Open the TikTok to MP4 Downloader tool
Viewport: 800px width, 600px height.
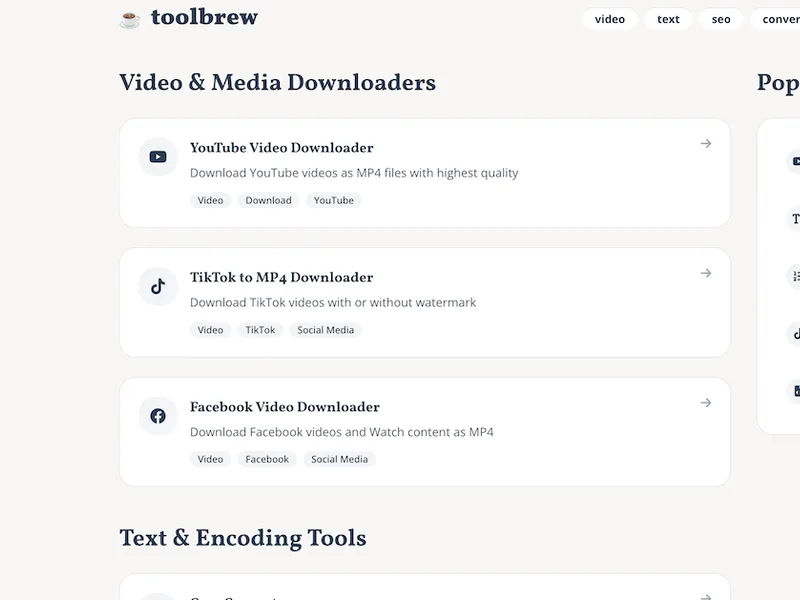click(282, 278)
